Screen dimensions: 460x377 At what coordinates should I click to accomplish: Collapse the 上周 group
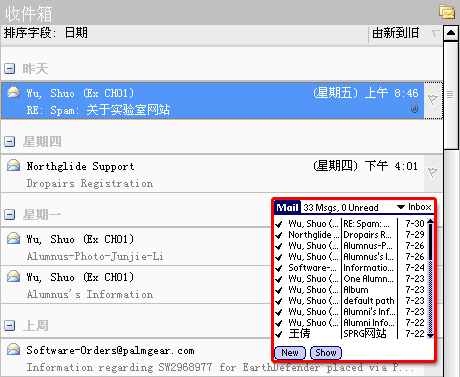point(9,325)
